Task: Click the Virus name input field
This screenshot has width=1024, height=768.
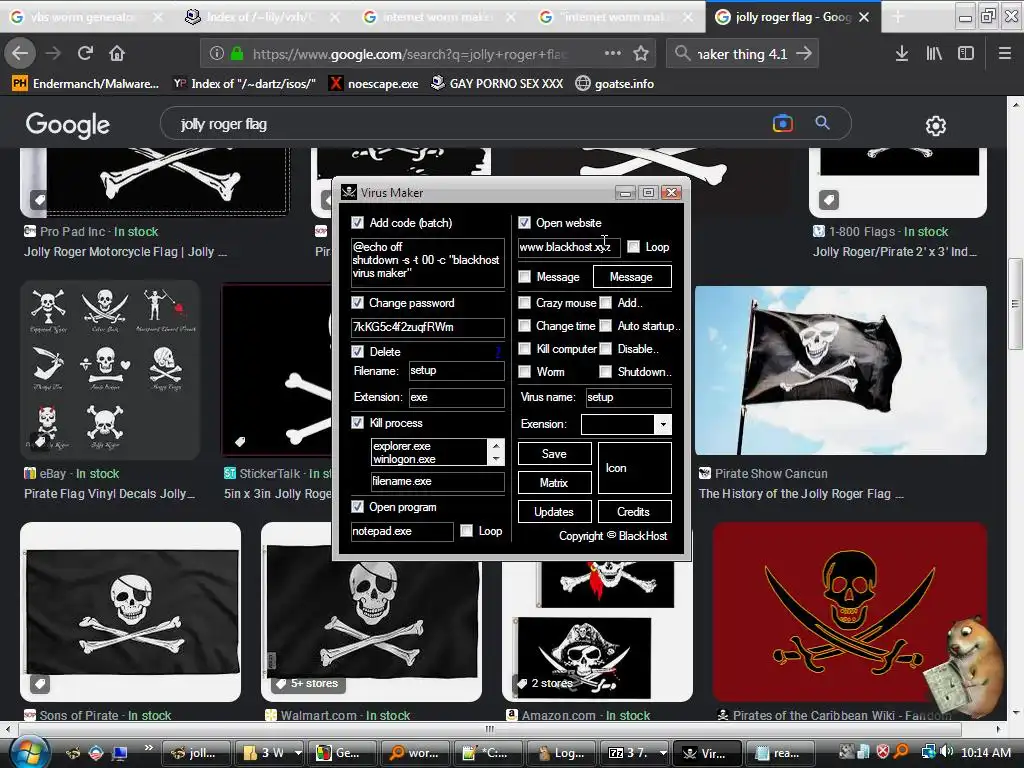Action: 628,397
